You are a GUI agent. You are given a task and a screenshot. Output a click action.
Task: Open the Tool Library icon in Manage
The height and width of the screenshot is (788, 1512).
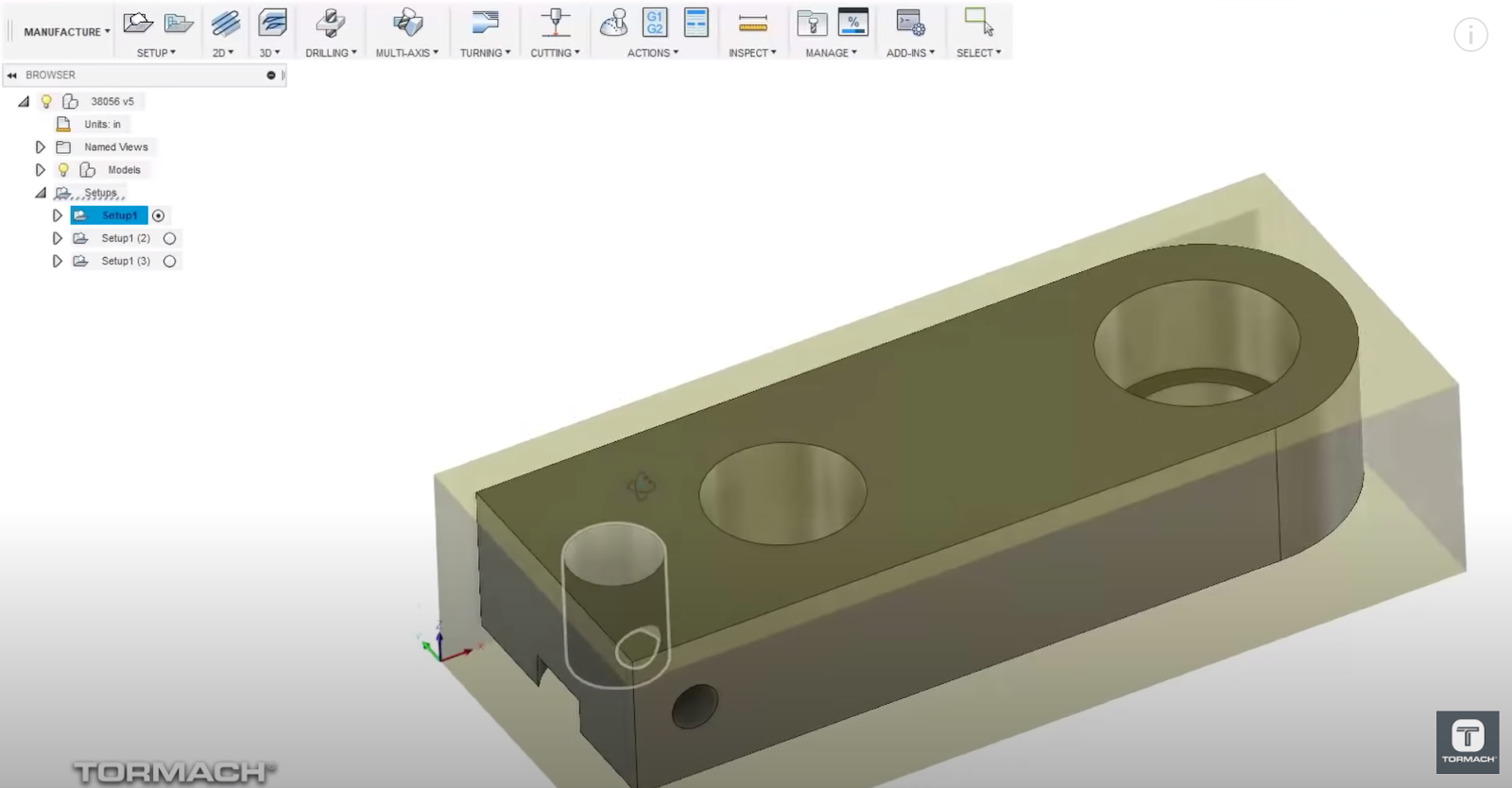pyautogui.click(x=812, y=23)
